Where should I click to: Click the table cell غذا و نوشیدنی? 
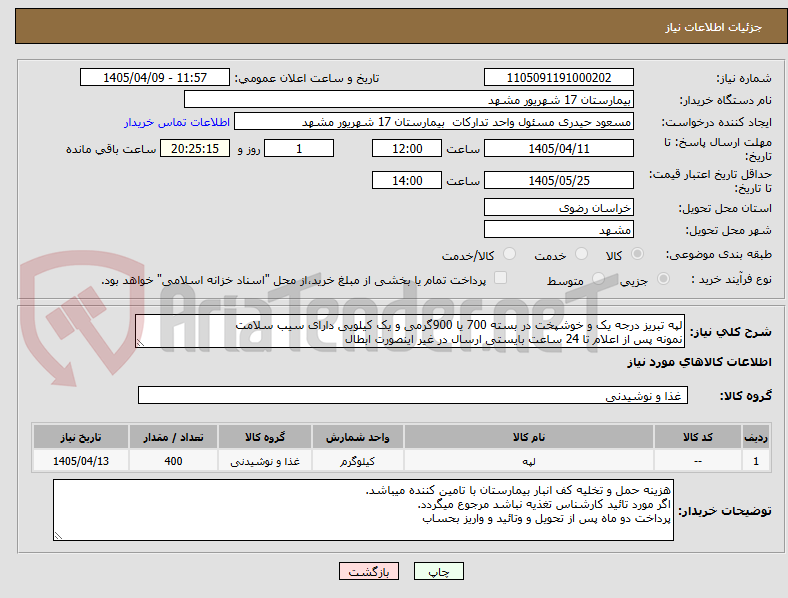[265, 460]
